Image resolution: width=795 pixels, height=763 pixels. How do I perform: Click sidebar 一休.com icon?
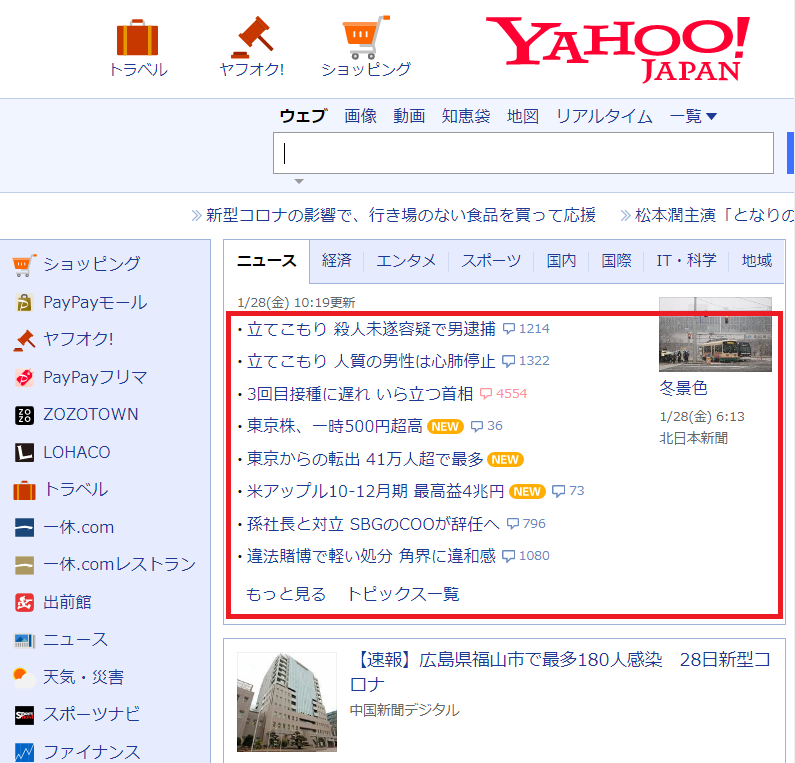tap(24, 528)
